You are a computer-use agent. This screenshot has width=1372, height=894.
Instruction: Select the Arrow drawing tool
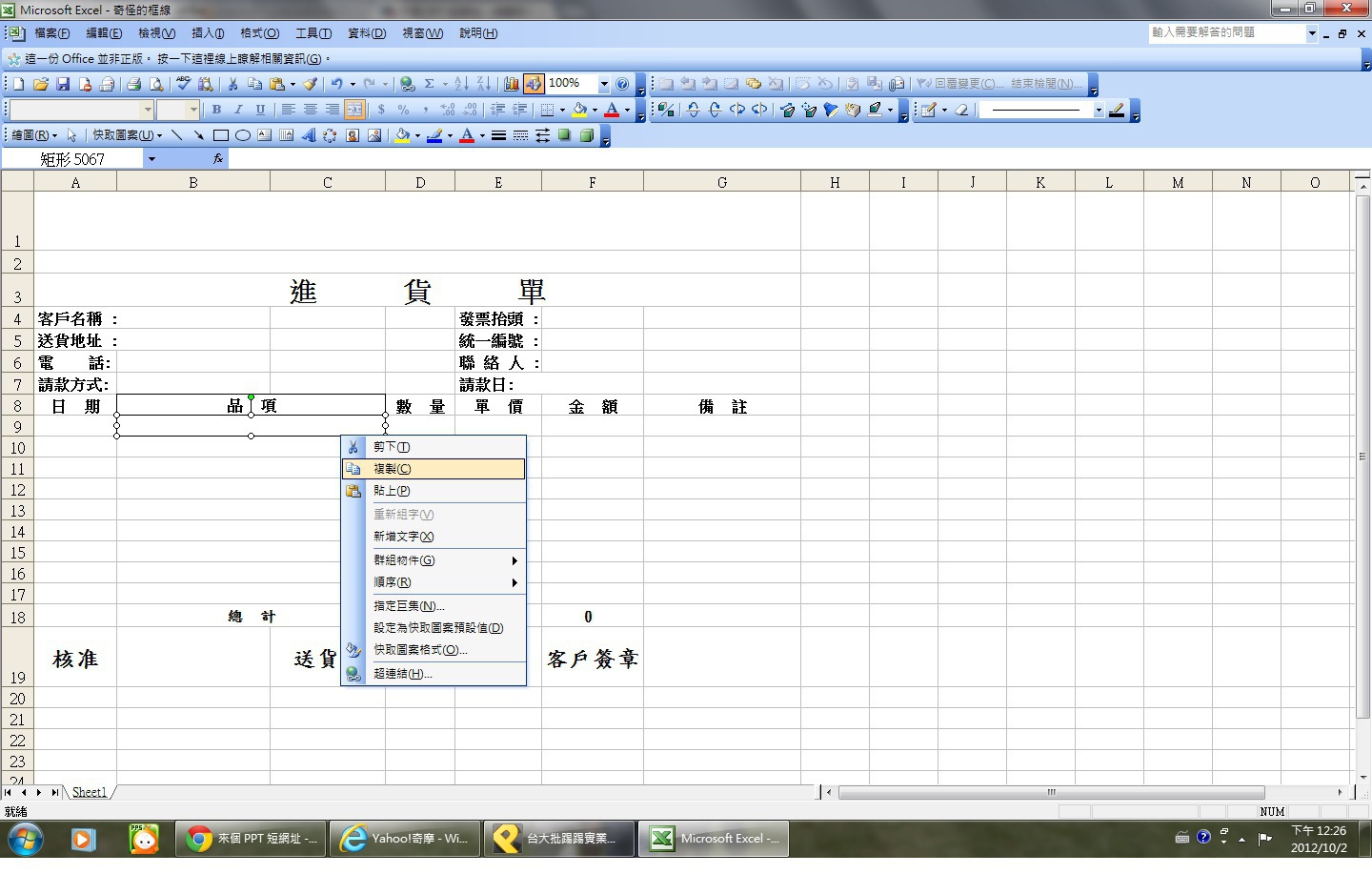click(x=198, y=135)
